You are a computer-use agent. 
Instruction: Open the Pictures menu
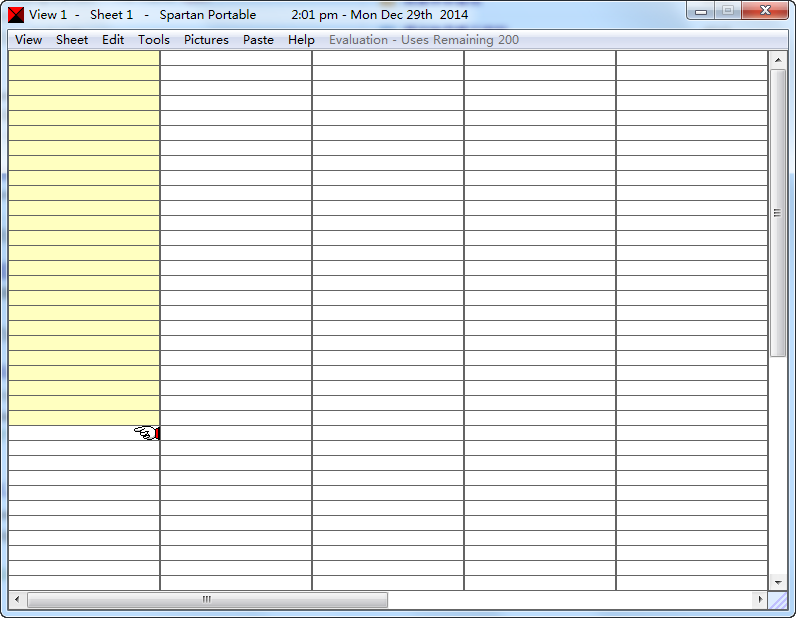[206, 40]
